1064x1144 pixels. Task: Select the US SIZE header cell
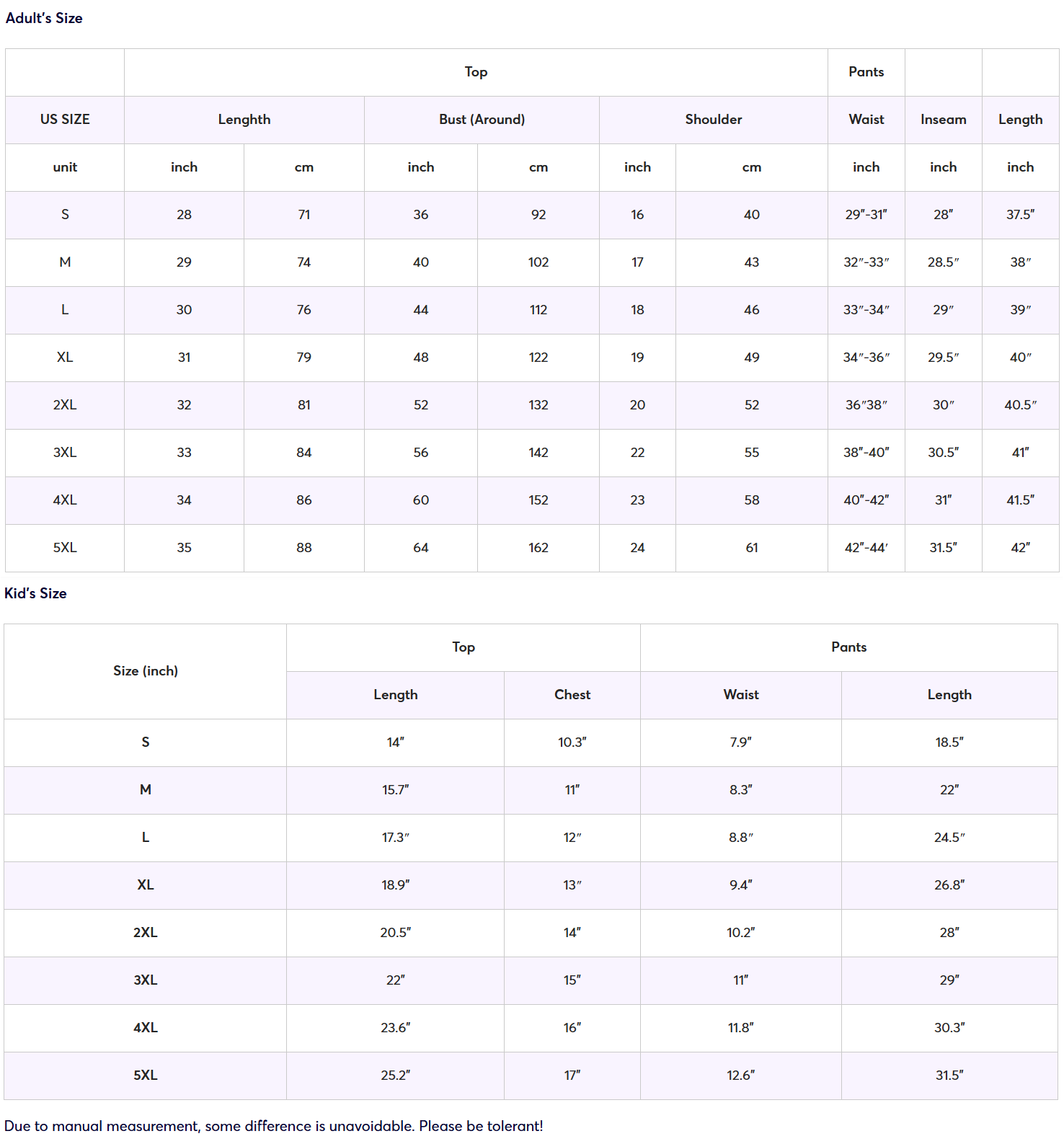pos(65,120)
